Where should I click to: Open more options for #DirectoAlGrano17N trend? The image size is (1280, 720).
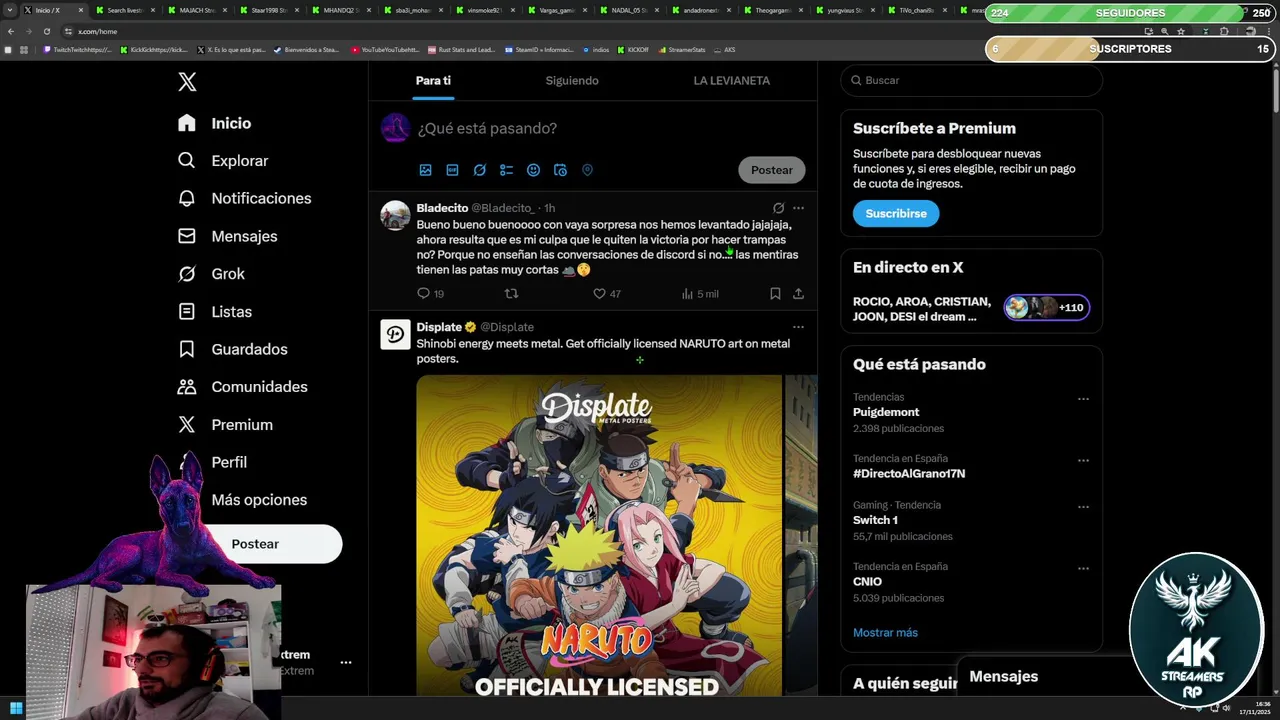coord(1083,461)
